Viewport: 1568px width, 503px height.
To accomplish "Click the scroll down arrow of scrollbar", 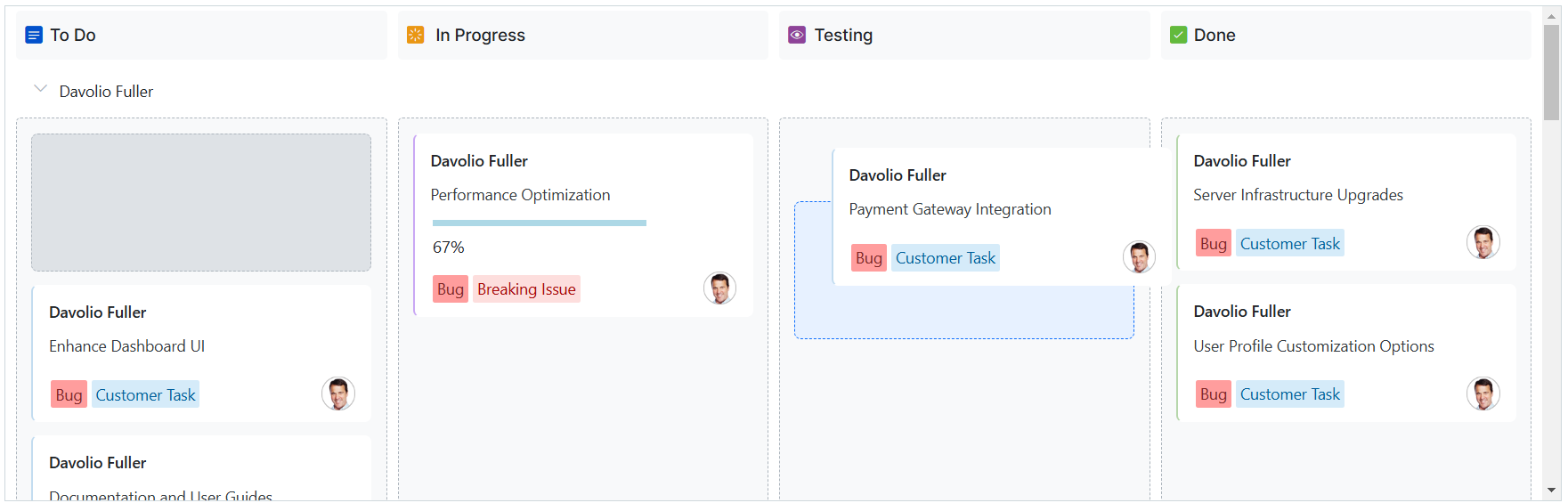I will (x=1552, y=491).
